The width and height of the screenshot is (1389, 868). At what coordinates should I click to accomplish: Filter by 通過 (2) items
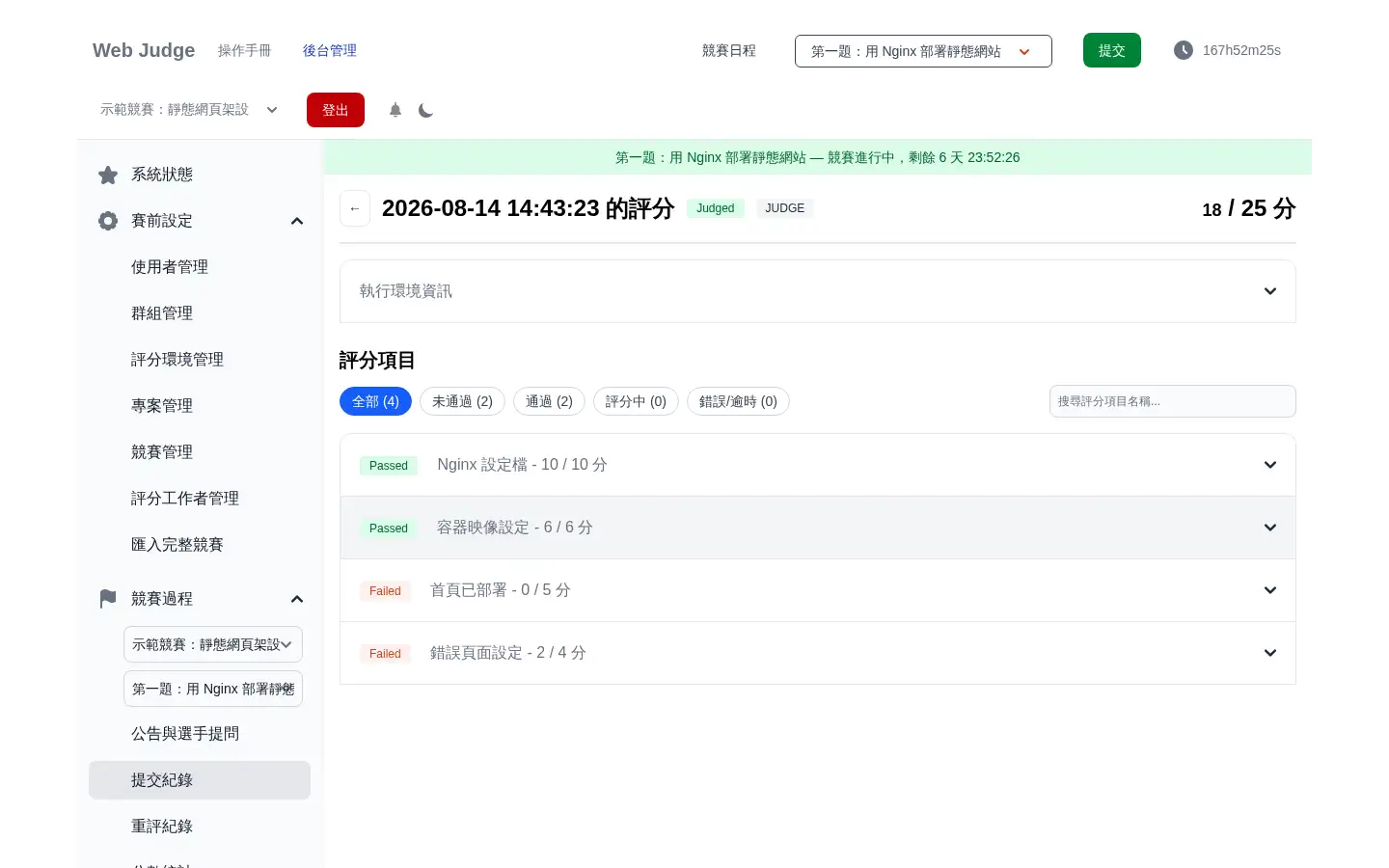click(x=549, y=401)
